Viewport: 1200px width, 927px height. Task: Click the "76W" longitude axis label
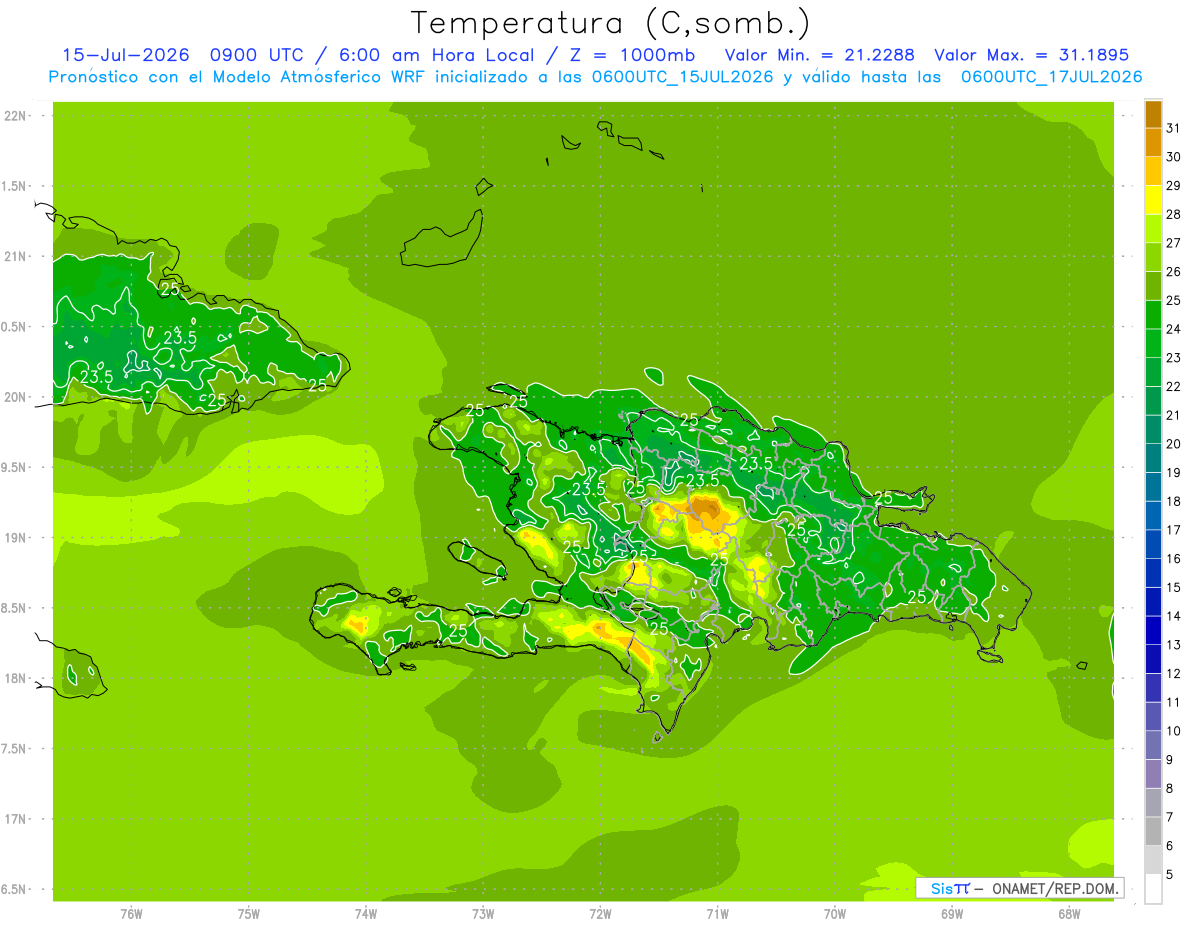tap(131, 914)
